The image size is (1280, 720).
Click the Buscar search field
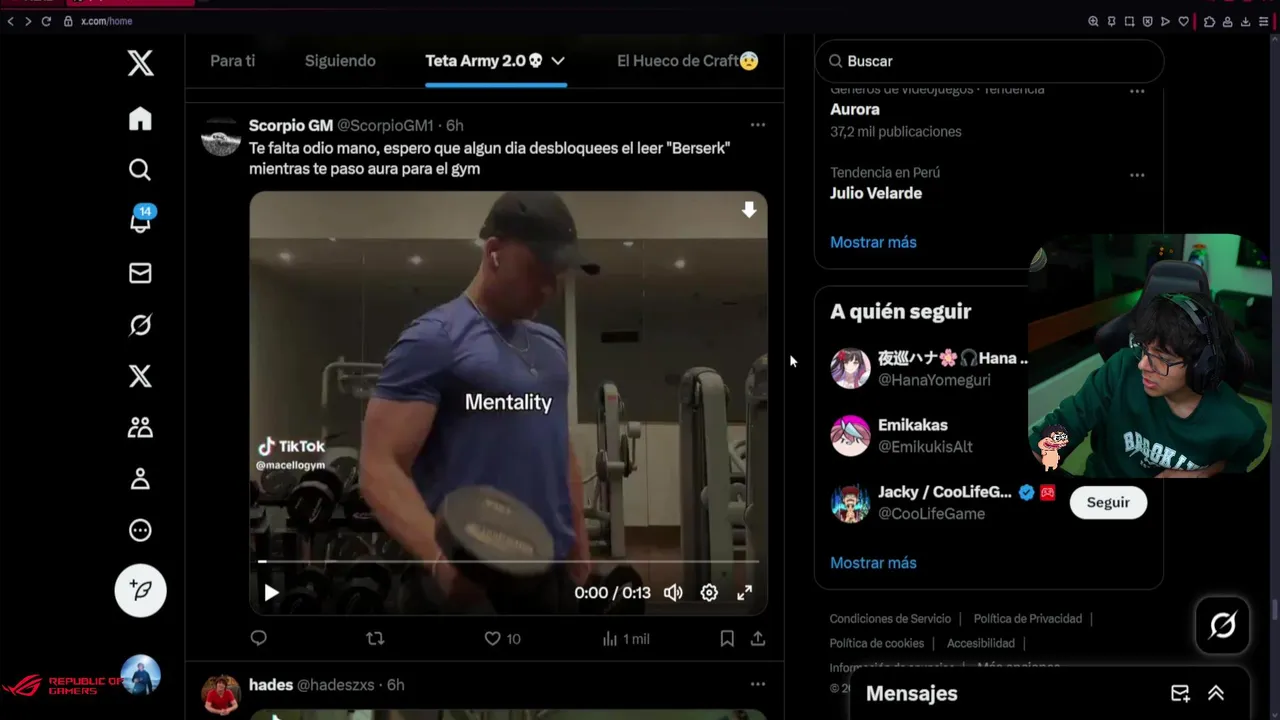989,61
